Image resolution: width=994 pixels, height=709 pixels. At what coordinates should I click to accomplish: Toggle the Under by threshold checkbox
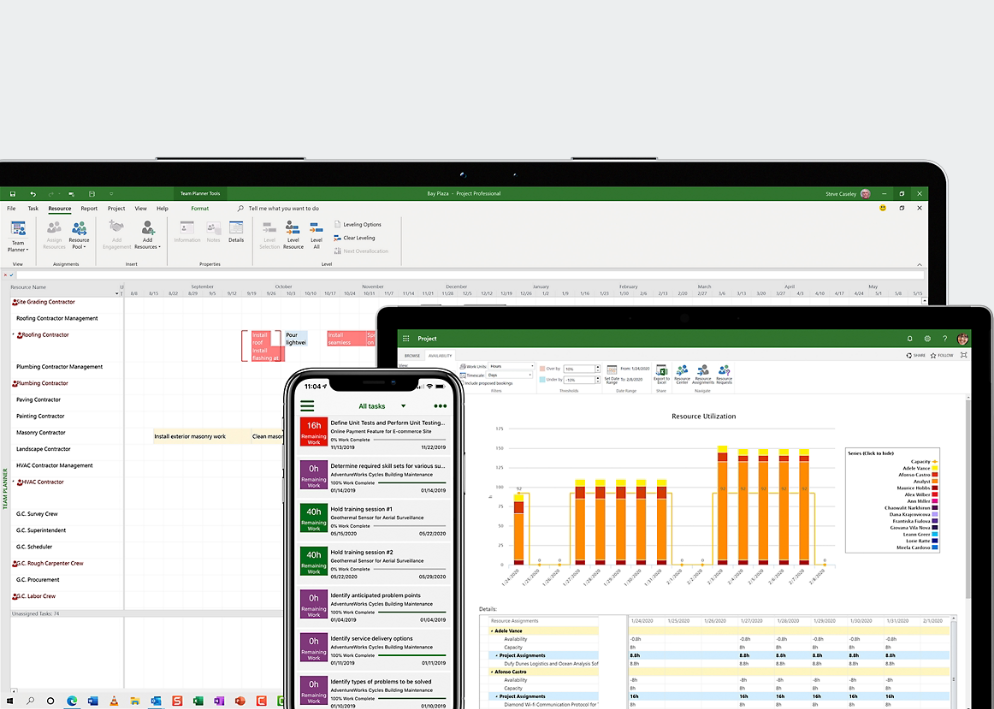coord(543,380)
